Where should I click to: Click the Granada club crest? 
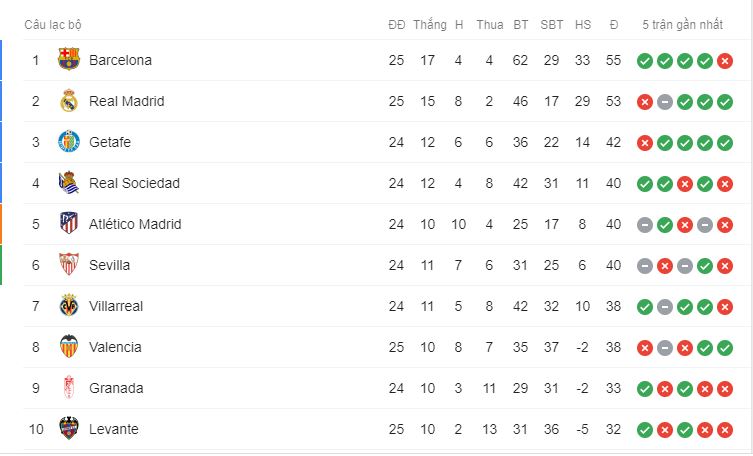coord(69,387)
